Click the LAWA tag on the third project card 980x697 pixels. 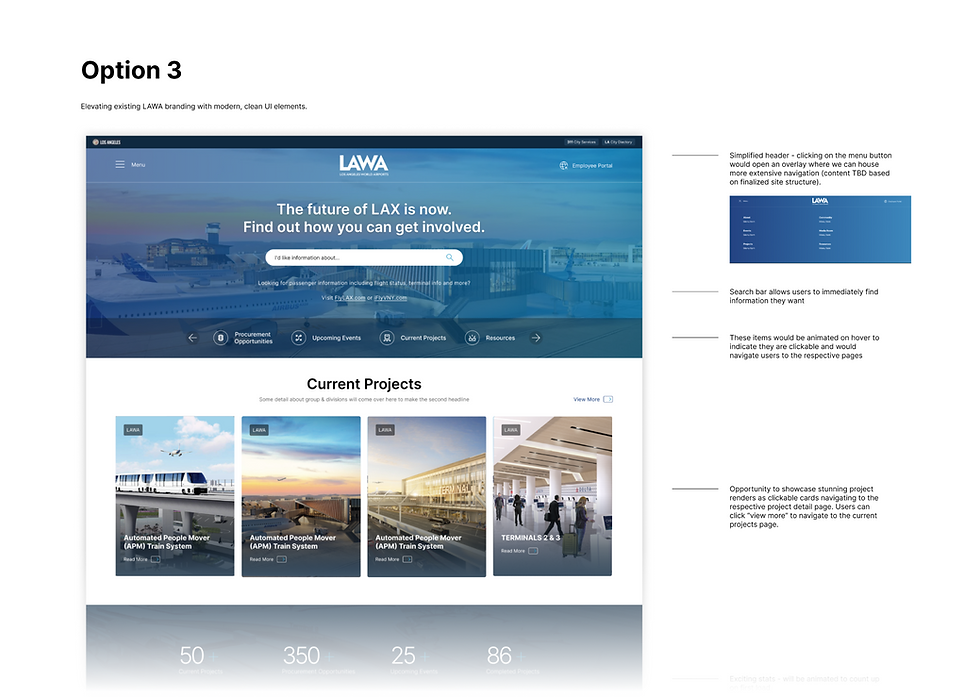click(385, 429)
